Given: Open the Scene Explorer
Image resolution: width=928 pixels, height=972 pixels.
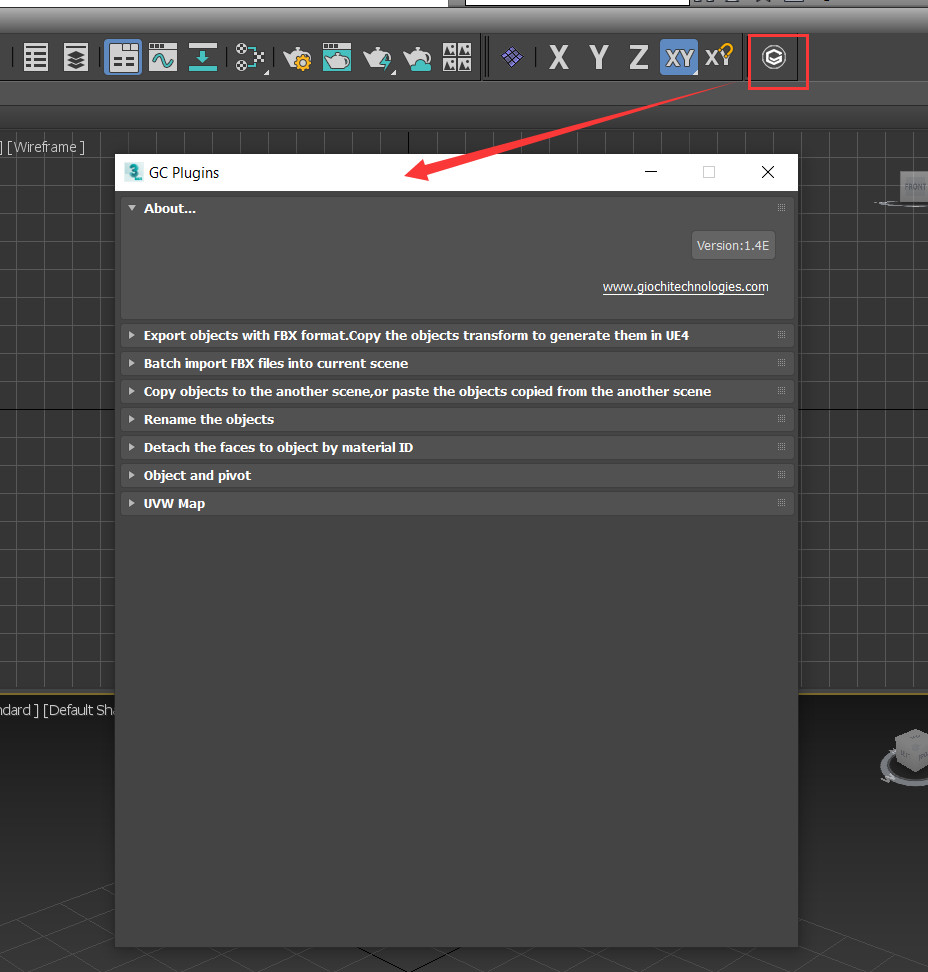Looking at the screenshot, I should pyautogui.click(x=35, y=58).
